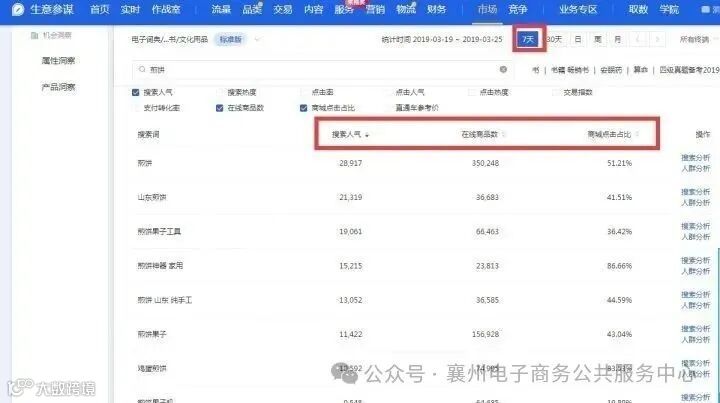Open 产品洞察 in the sidebar
This screenshot has width=720, height=403.
pos(58,87)
